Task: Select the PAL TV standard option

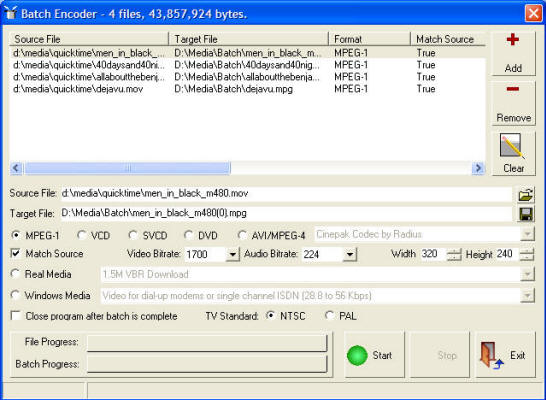Action: [329, 315]
